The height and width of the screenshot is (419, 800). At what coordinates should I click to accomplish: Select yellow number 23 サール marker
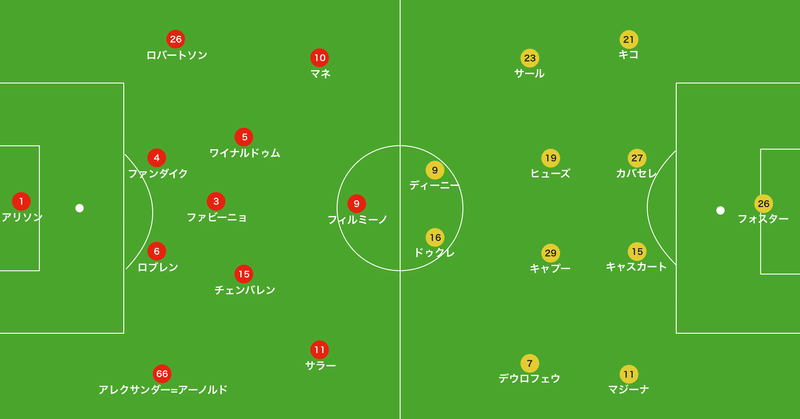pos(529,57)
